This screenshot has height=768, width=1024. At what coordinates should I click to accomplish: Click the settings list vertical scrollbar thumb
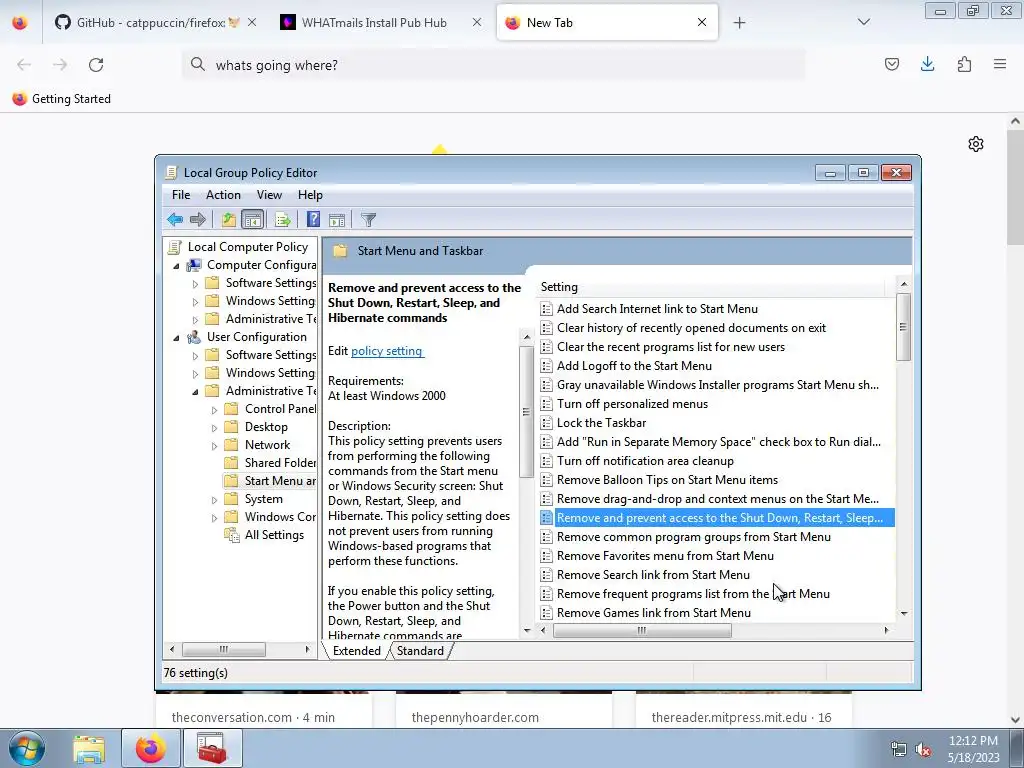[x=903, y=327]
